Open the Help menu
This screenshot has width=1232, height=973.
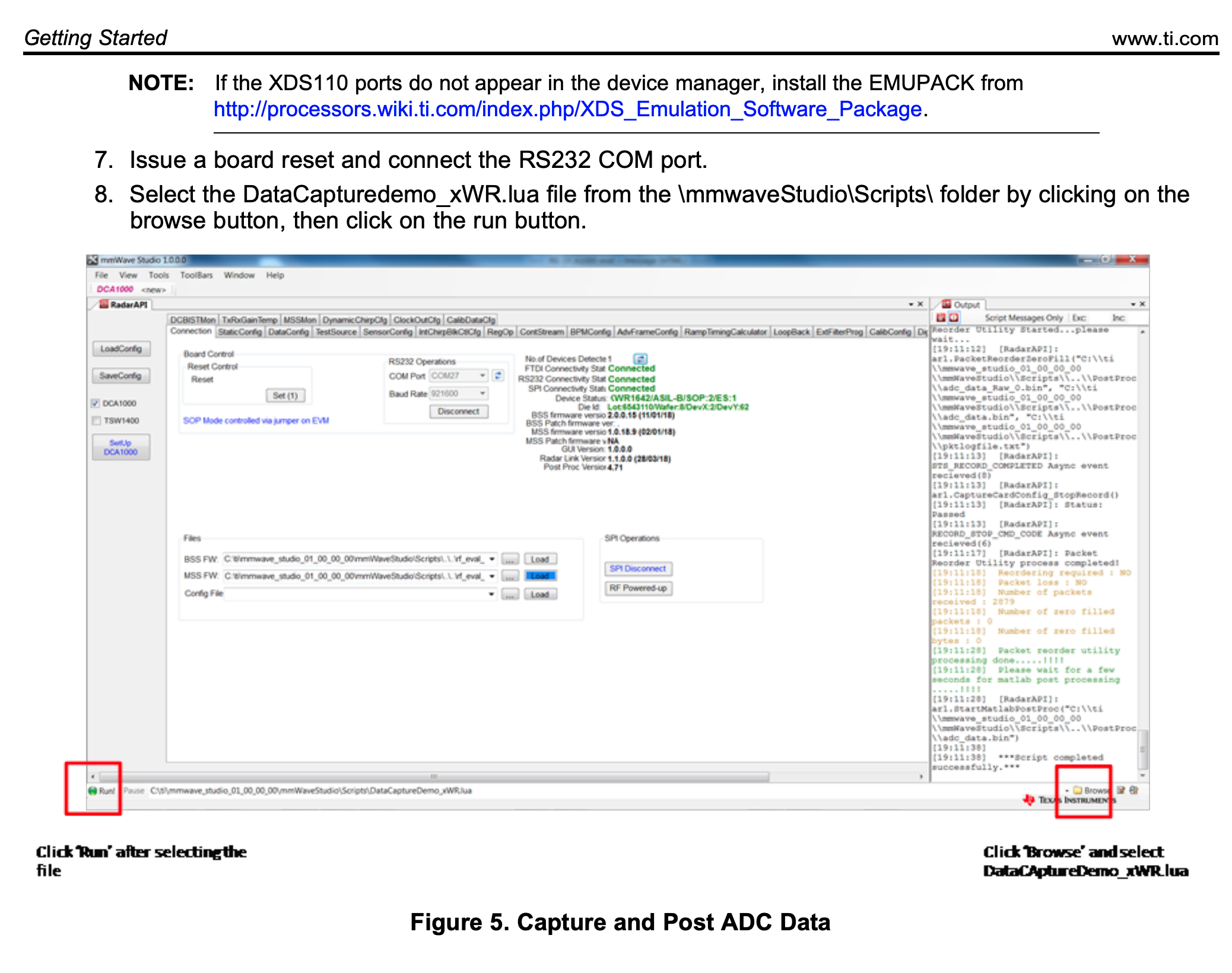tap(275, 275)
